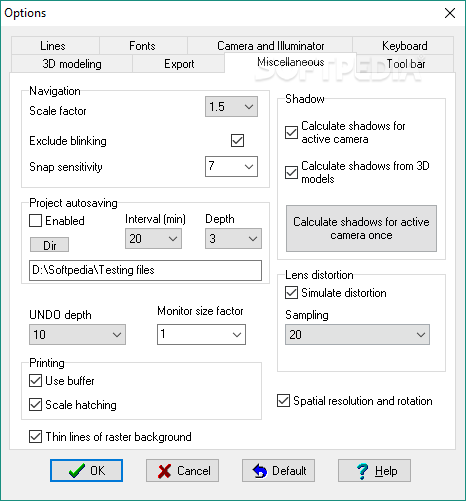
Task: Click the Dir button
Action: click(50, 245)
